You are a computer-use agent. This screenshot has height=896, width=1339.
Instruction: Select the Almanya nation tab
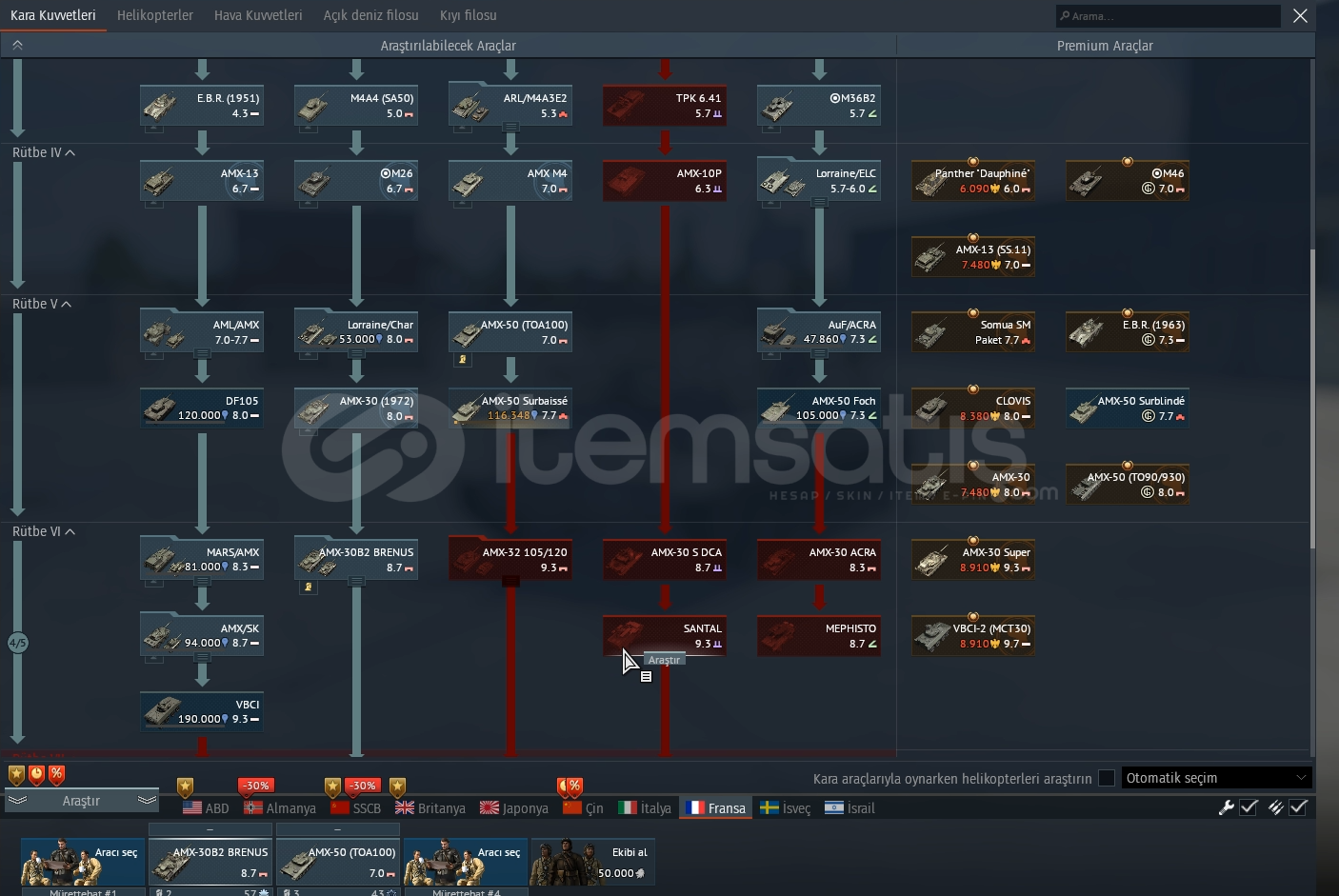click(x=280, y=807)
